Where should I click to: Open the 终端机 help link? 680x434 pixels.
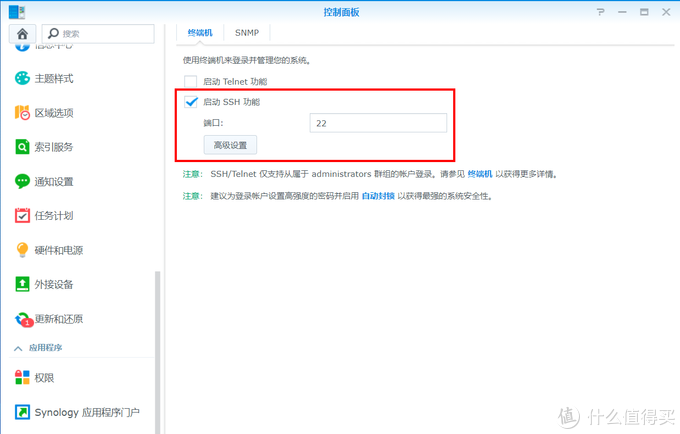click(480, 174)
